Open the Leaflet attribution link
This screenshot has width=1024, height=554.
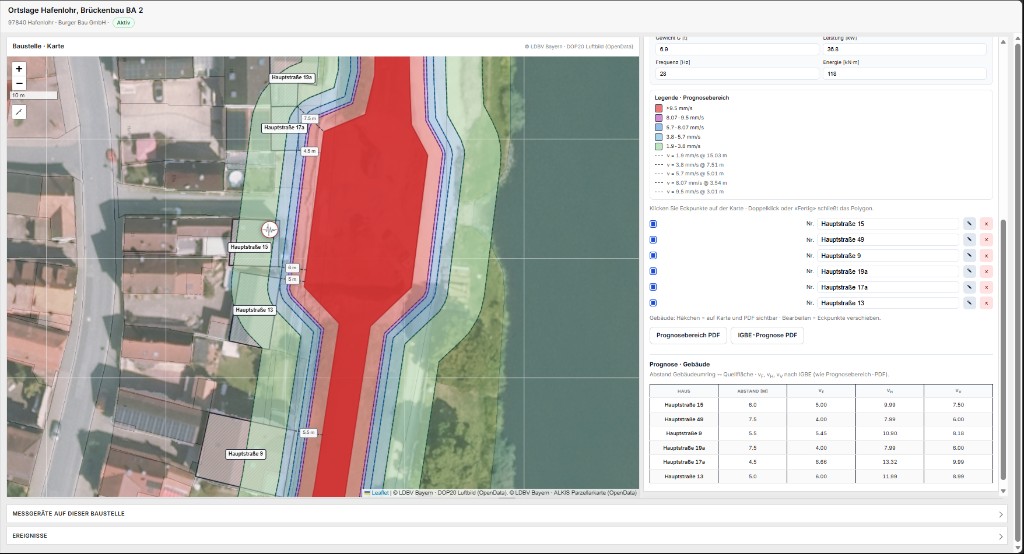(x=379, y=493)
